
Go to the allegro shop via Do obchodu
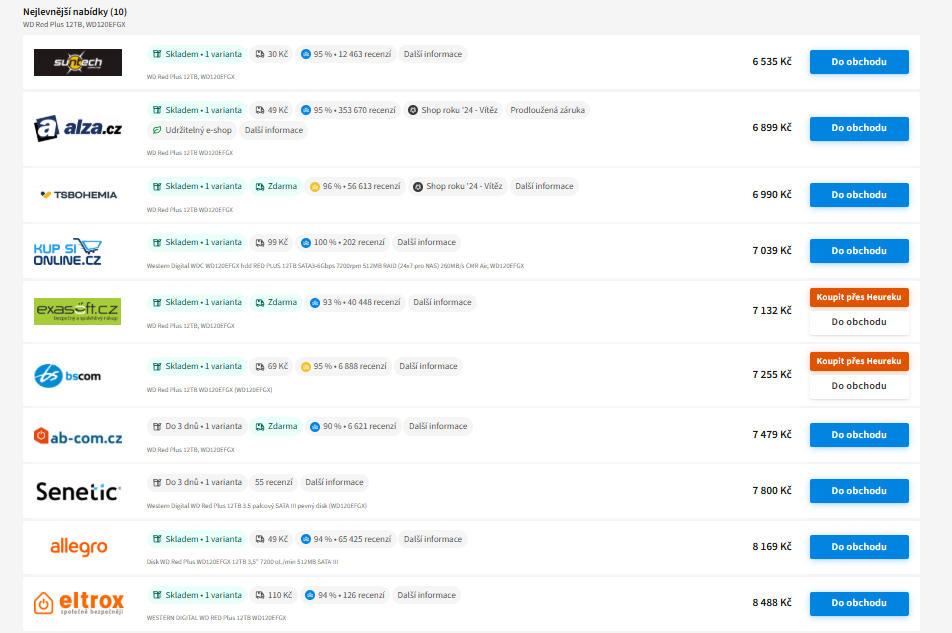(858, 547)
